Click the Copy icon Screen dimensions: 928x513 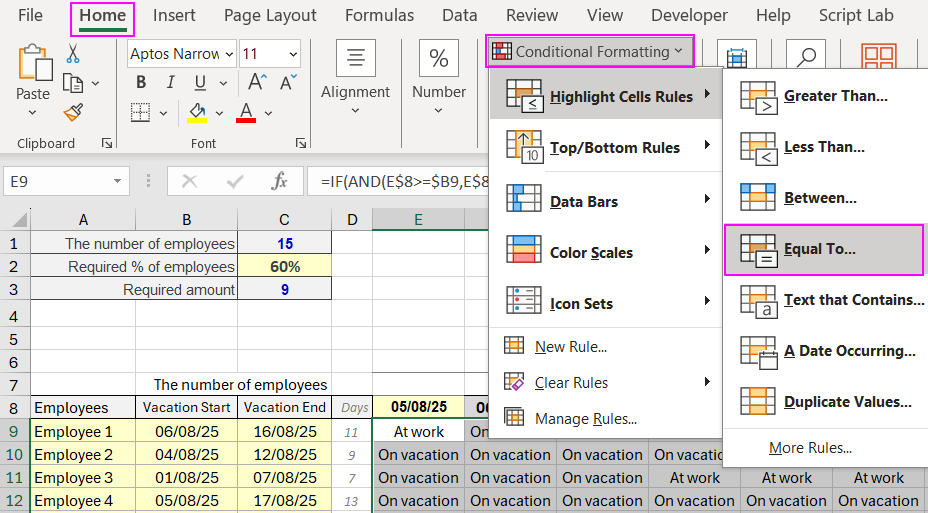click(x=73, y=83)
